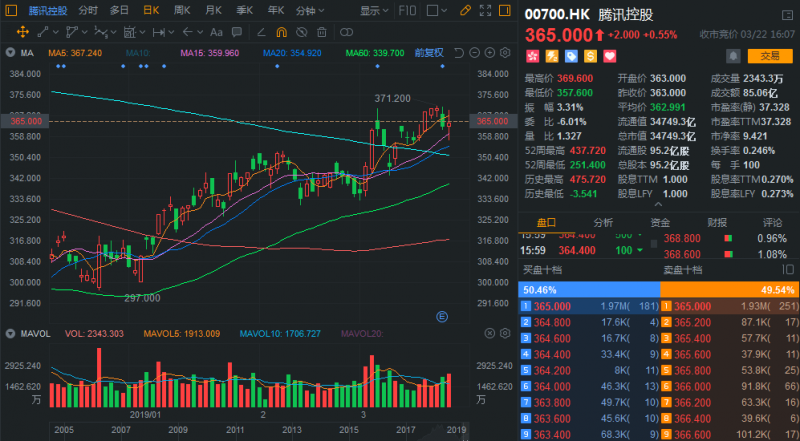Screen dimensions: 800x441
Task: Select the move/pan cursor tool
Action: click(x=22, y=33)
